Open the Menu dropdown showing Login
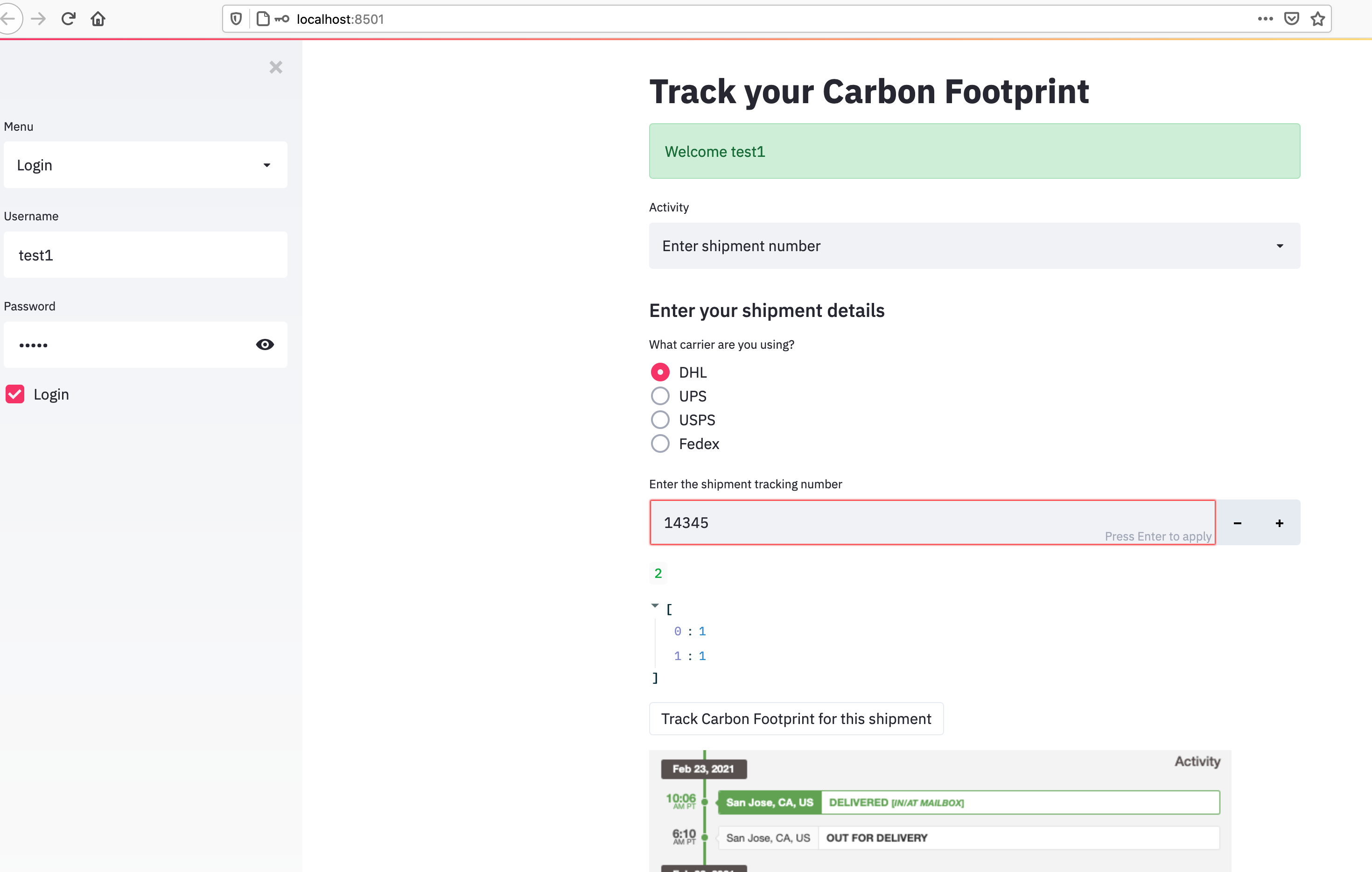The width and height of the screenshot is (1372, 872). (145, 165)
